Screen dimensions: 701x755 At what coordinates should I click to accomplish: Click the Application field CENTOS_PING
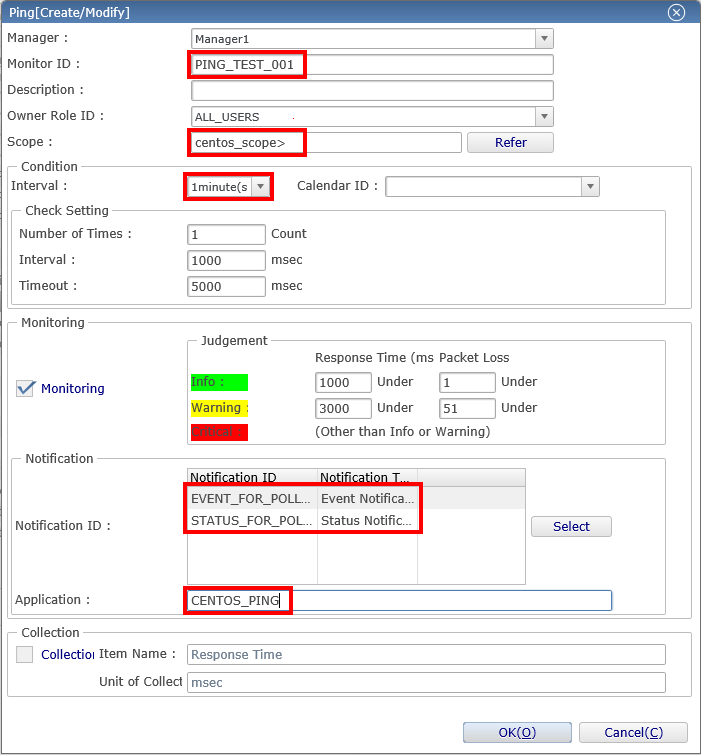tap(399, 600)
